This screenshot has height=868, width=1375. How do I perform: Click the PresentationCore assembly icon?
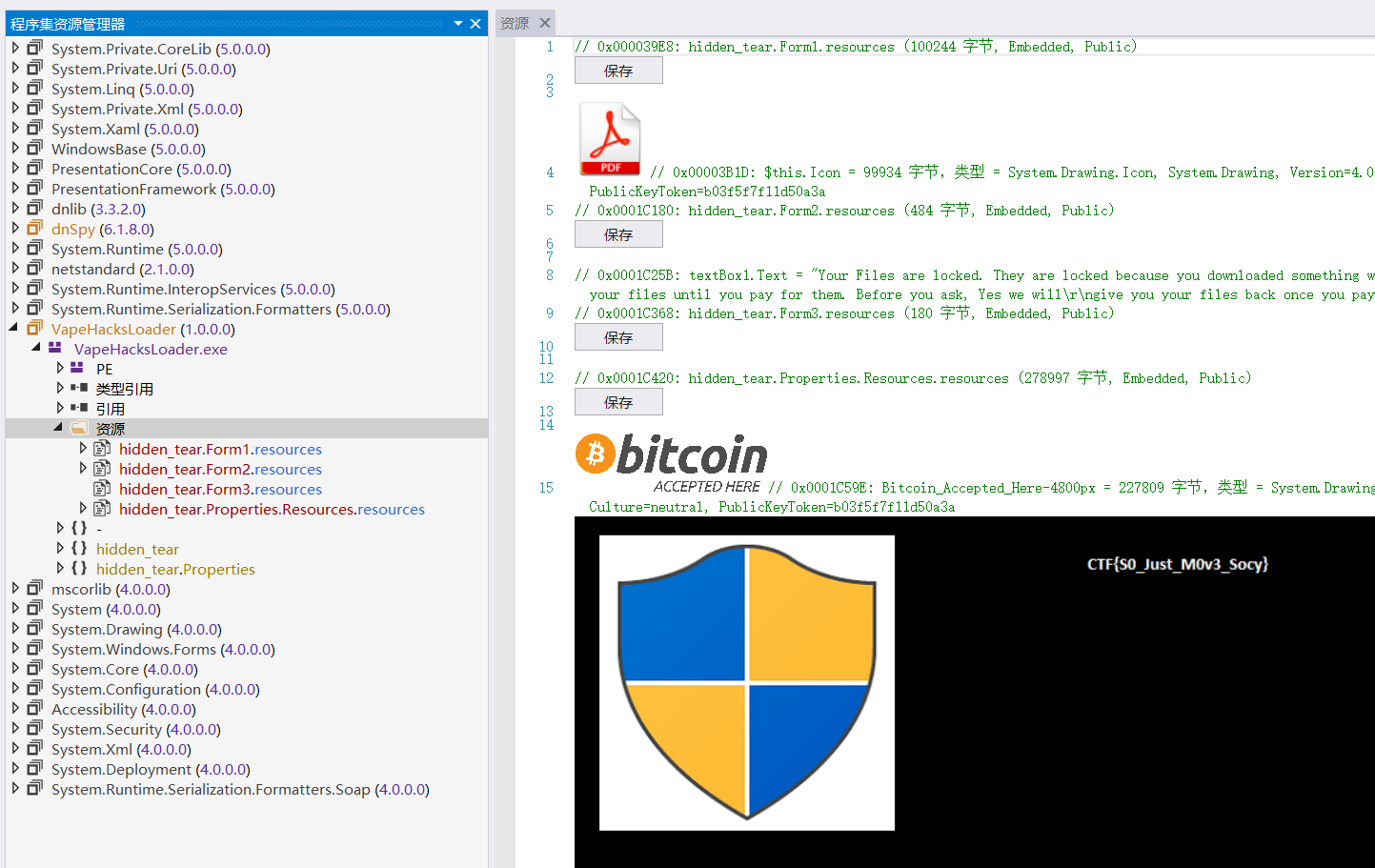tap(34, 168)
